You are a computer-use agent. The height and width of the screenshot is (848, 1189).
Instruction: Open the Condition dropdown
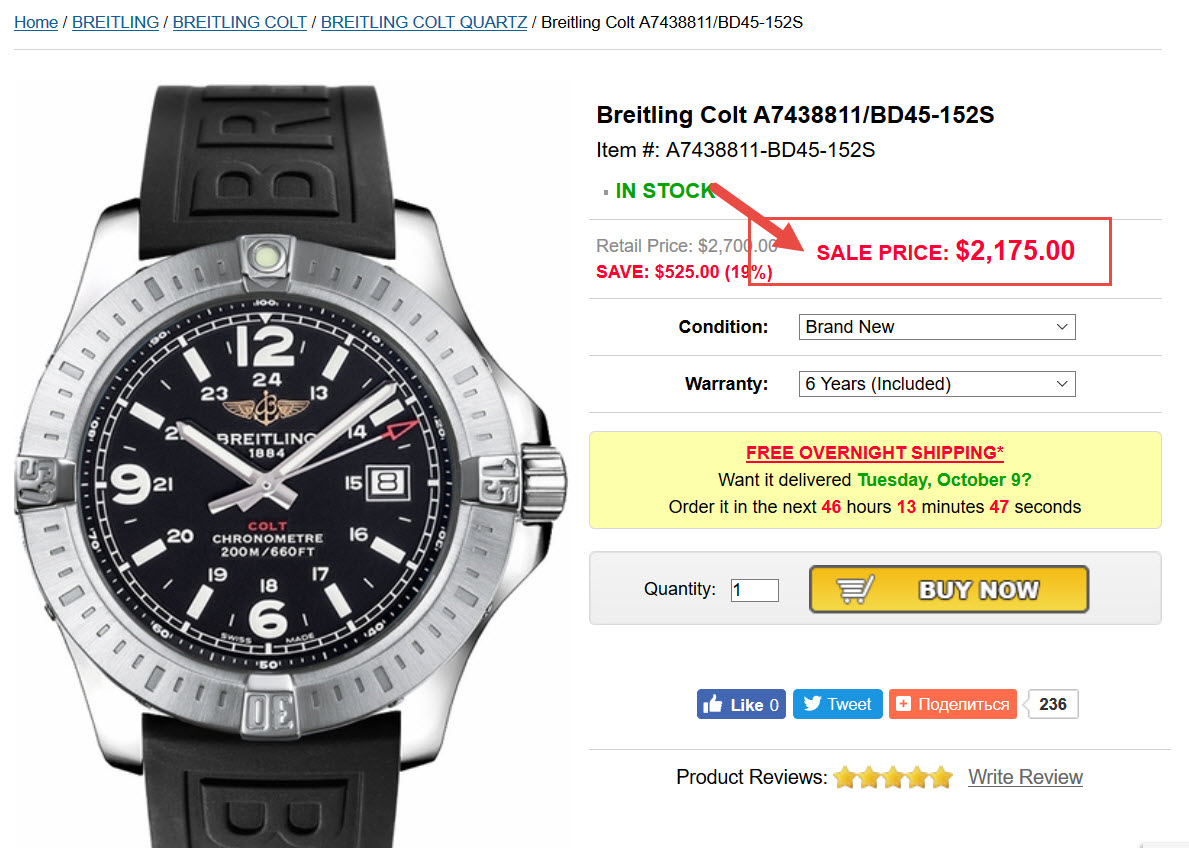click(x=937, y=327)
